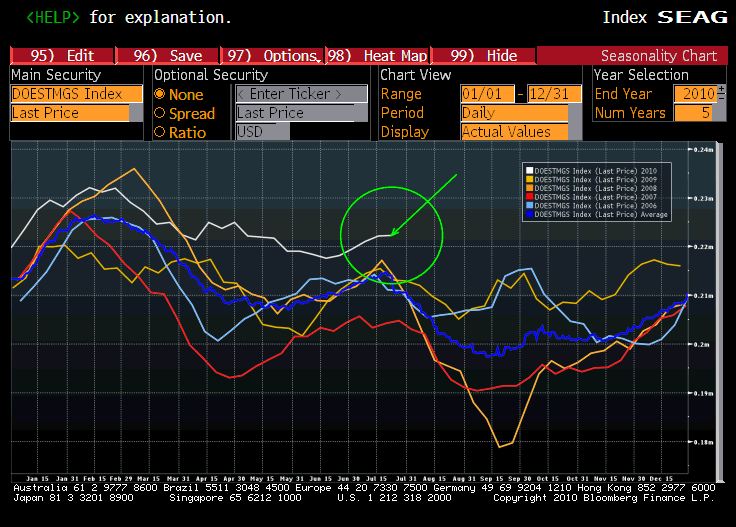
Task: Click the blue Average legend swatch
Action: click(530, 215)
